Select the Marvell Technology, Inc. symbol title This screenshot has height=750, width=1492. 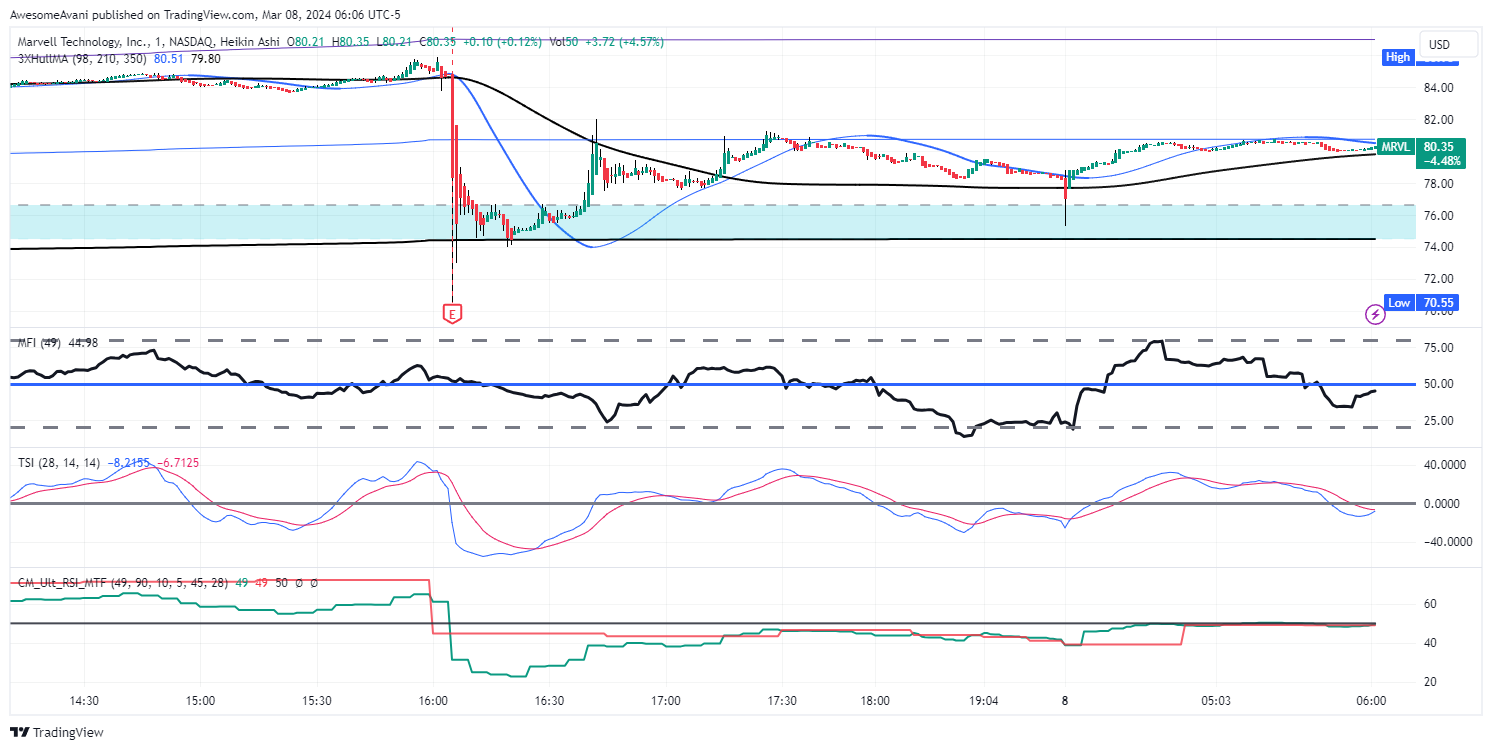point(81,42)
